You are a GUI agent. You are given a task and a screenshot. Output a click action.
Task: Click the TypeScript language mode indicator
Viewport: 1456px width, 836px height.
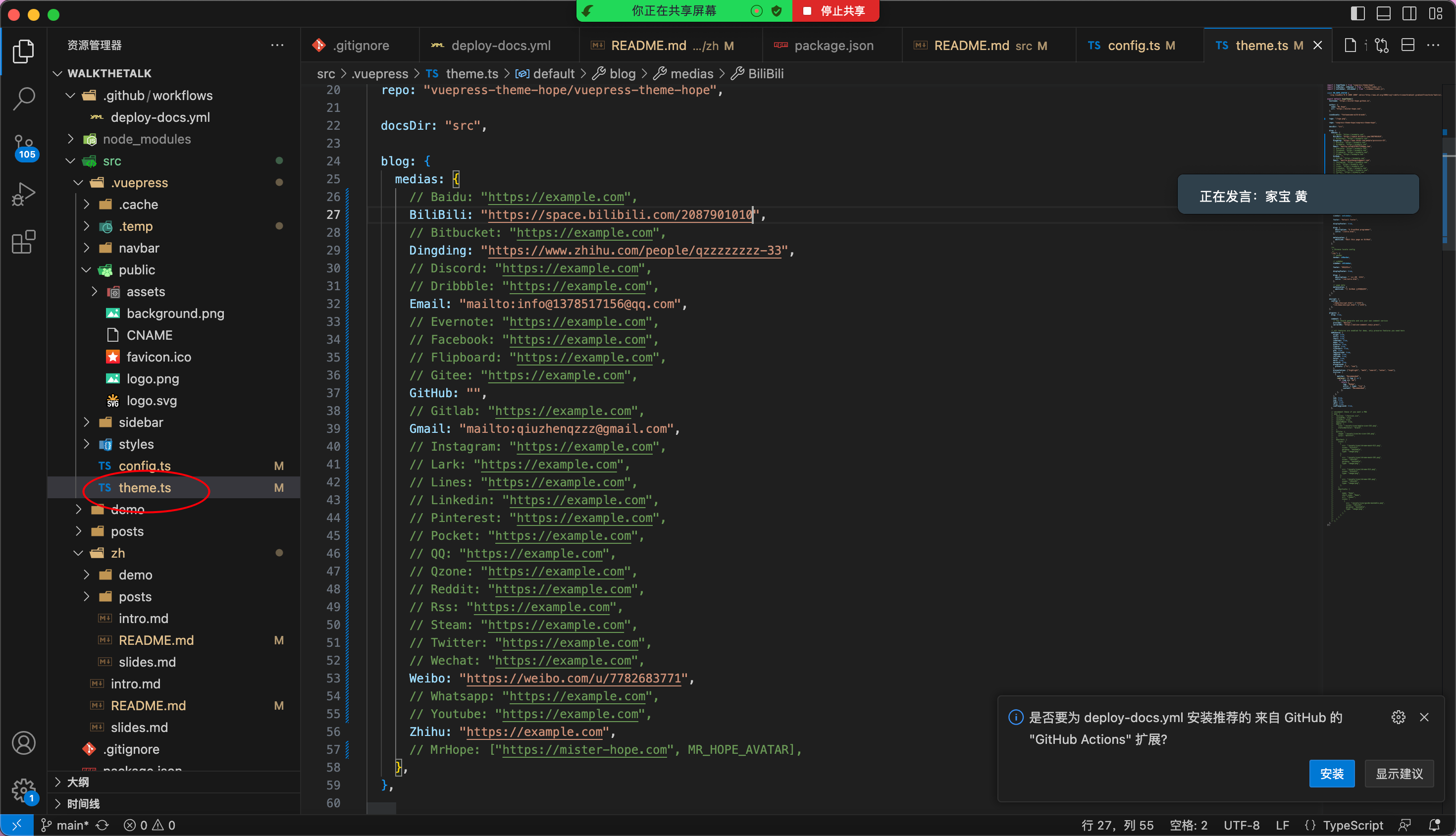click(1352, 825)
